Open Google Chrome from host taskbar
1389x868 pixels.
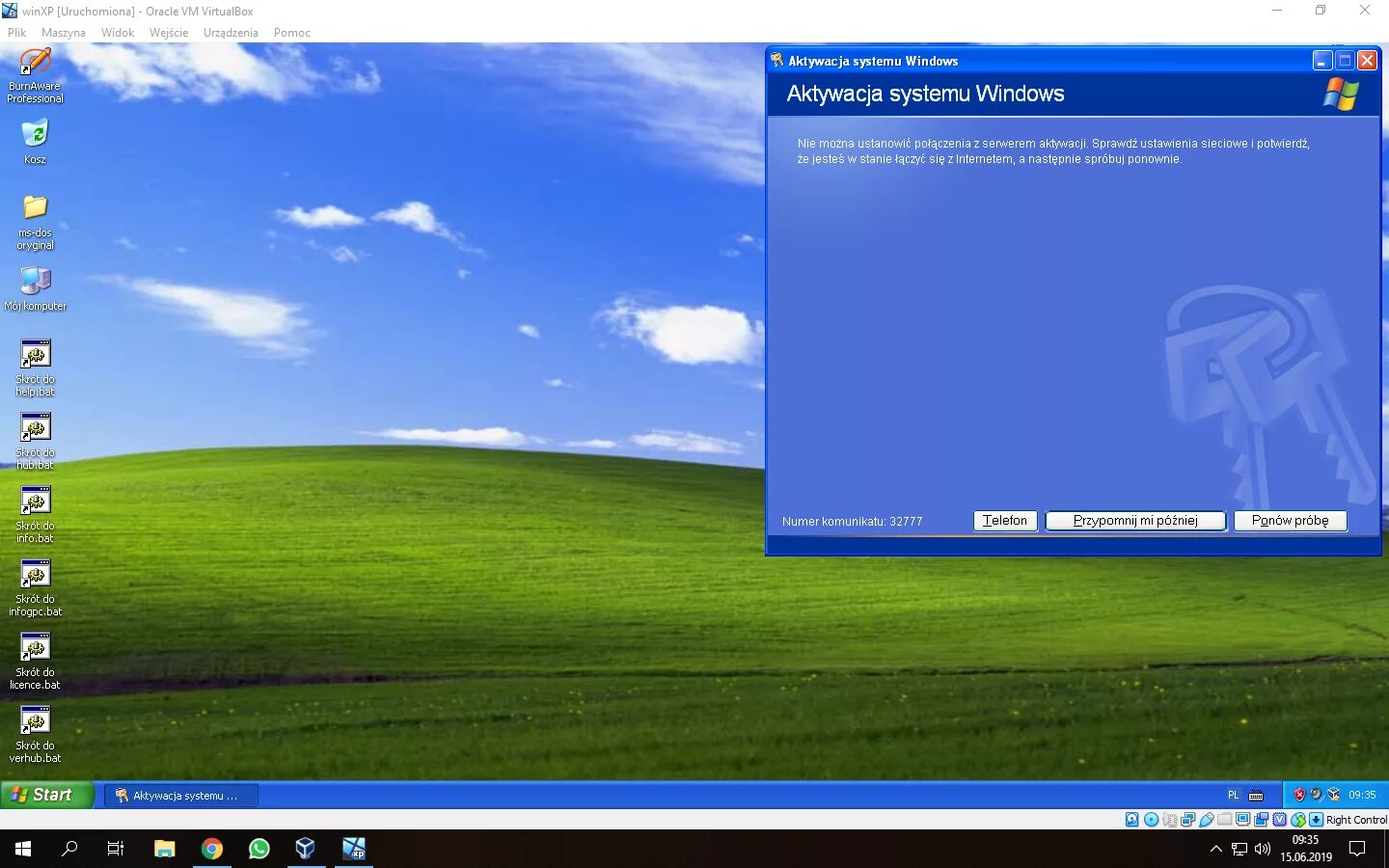coord(212,849)
